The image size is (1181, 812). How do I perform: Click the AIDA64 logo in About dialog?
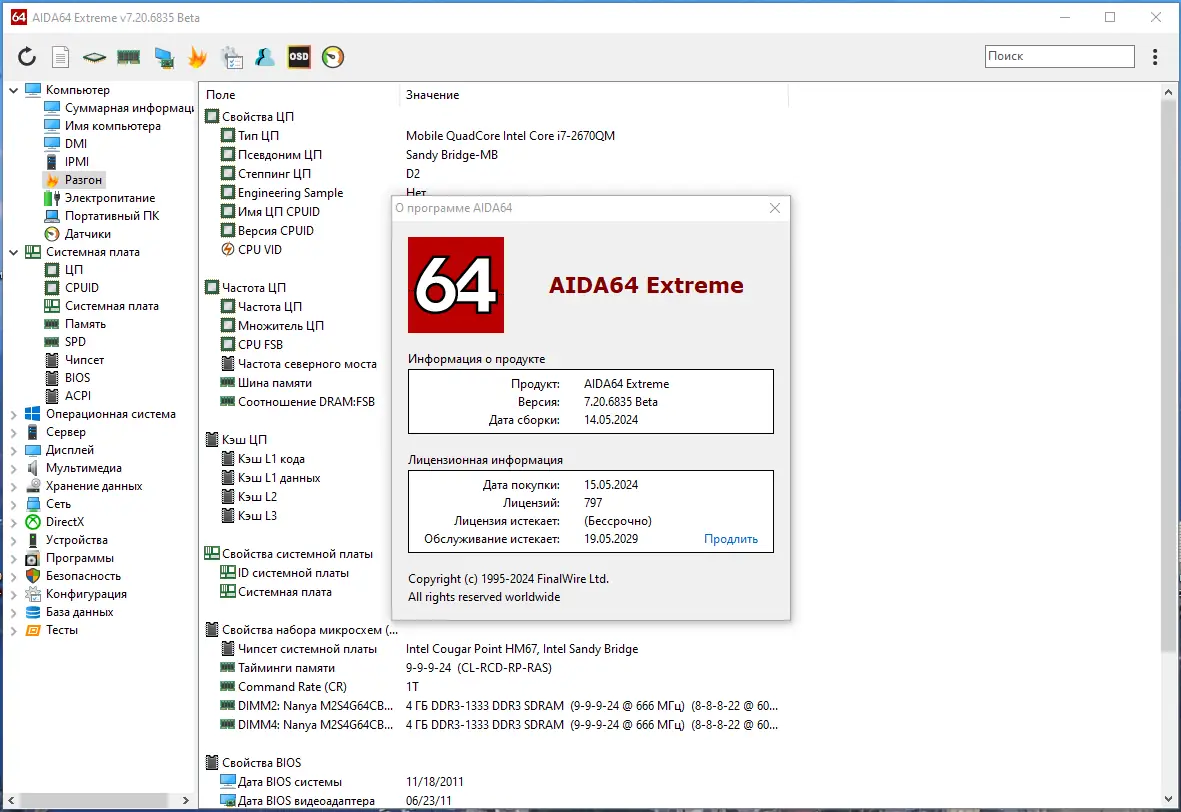pyautogui.click(x=456, y=285)
